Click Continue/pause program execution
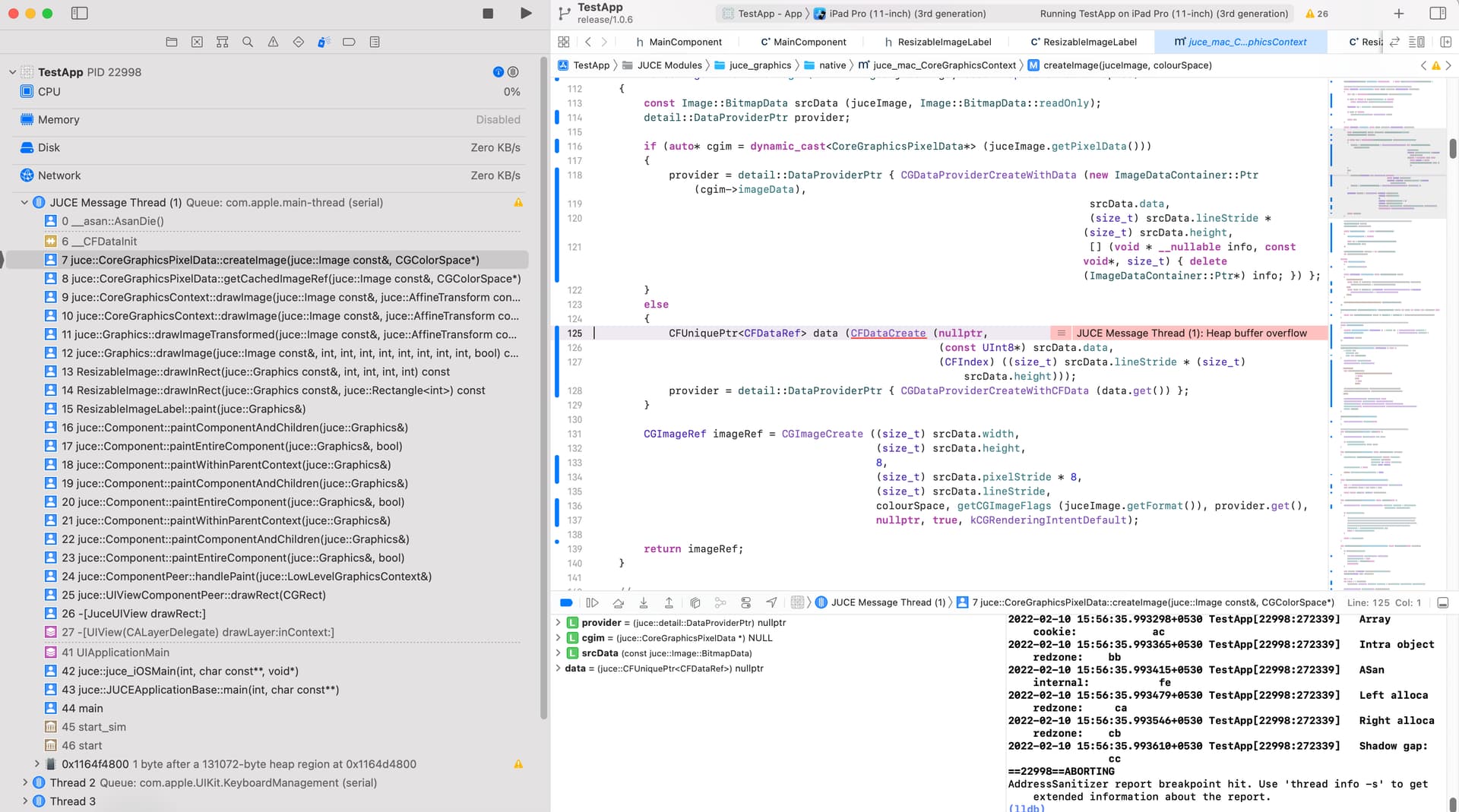This screenshot has height=812, width=1459. (x=593, y=602)
